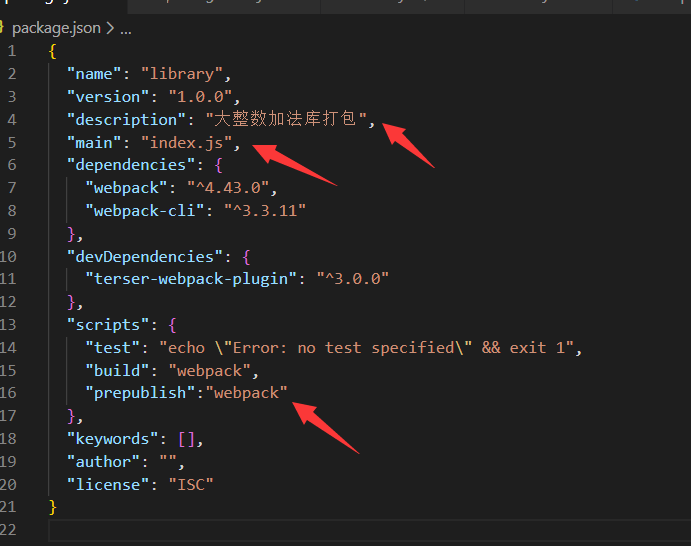Click the "1.0.0" version value
The height and width of the screenshot is (546, 691).
point(201,97)
